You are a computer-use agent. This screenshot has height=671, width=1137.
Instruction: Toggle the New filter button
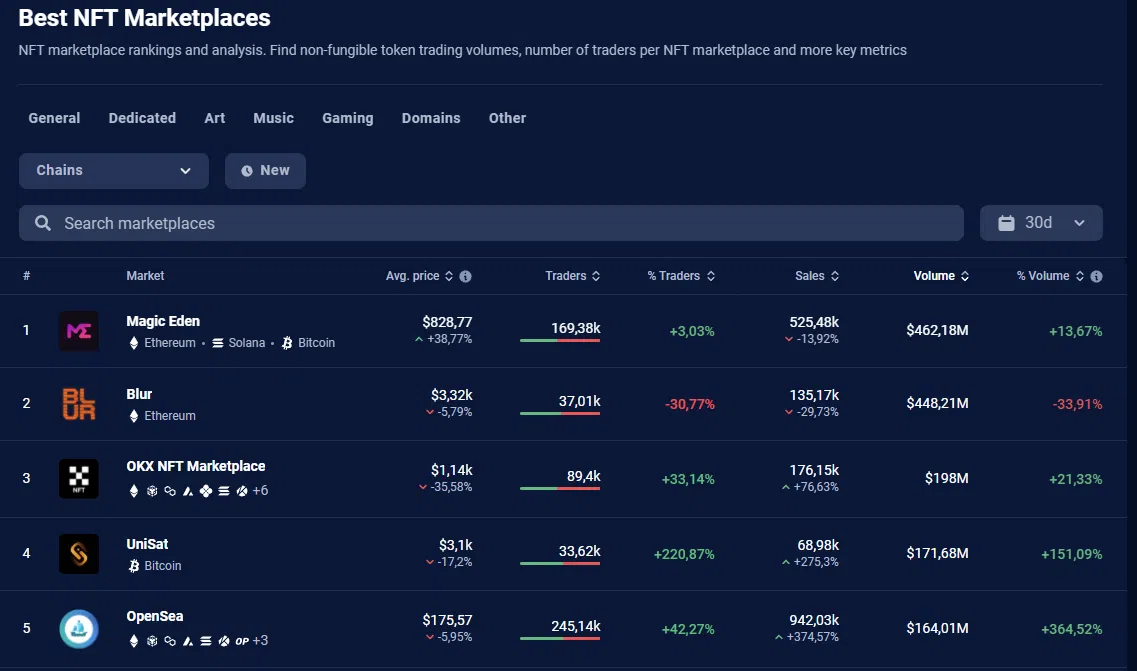pos(265,170)
